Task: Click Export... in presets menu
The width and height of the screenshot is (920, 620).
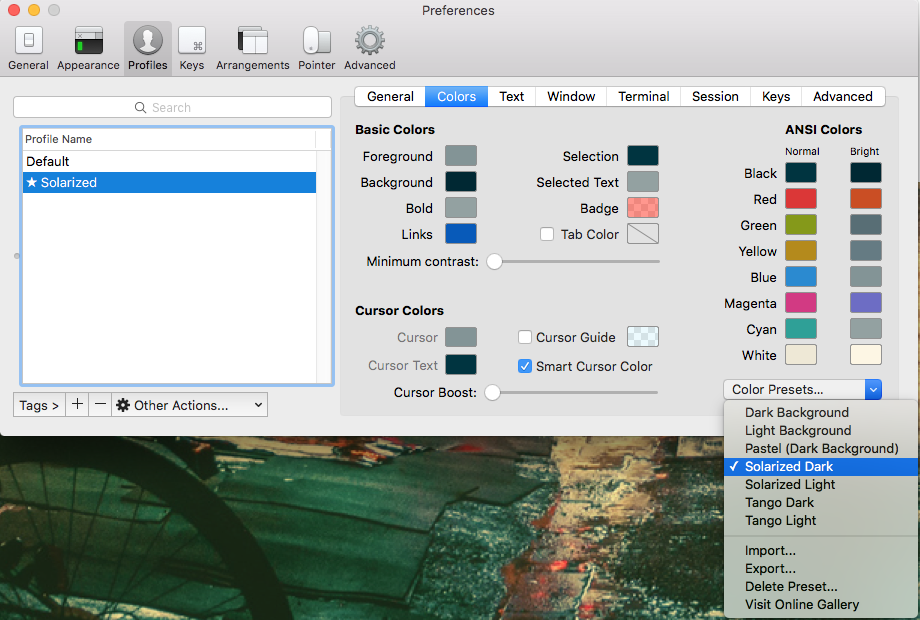Action: 821,569
